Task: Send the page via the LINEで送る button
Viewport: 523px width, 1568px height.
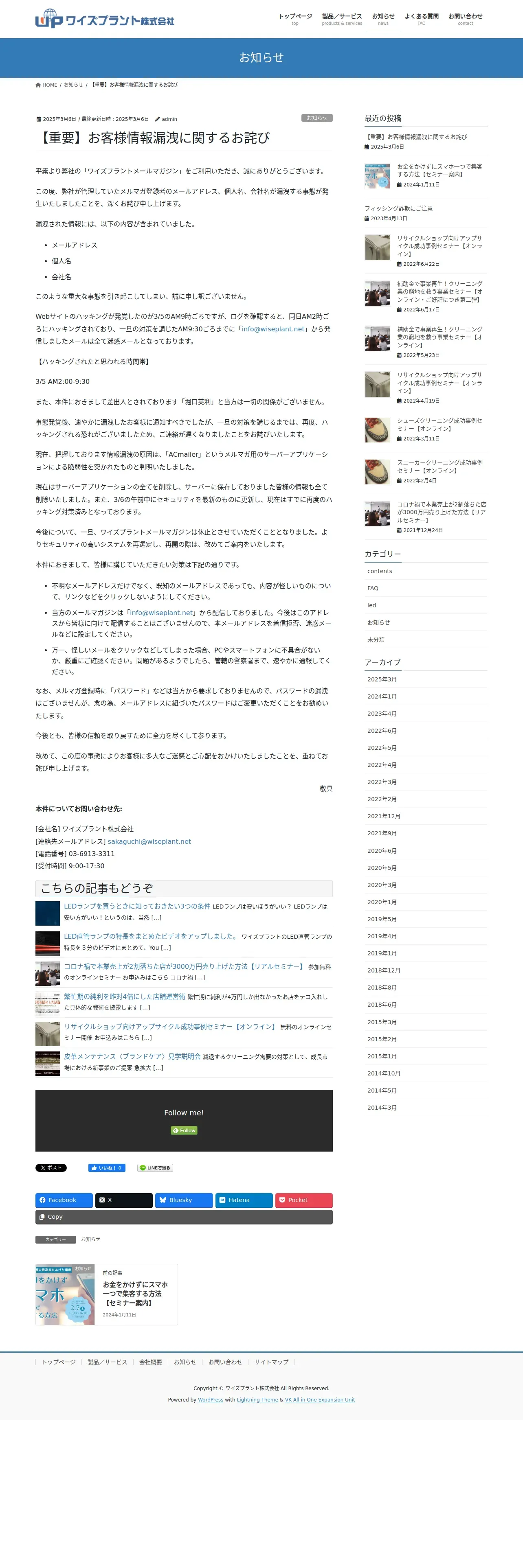Action: click(155, 1167)
